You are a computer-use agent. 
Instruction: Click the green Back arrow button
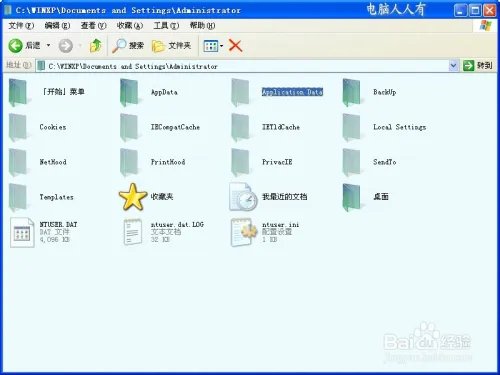[15, 46]
